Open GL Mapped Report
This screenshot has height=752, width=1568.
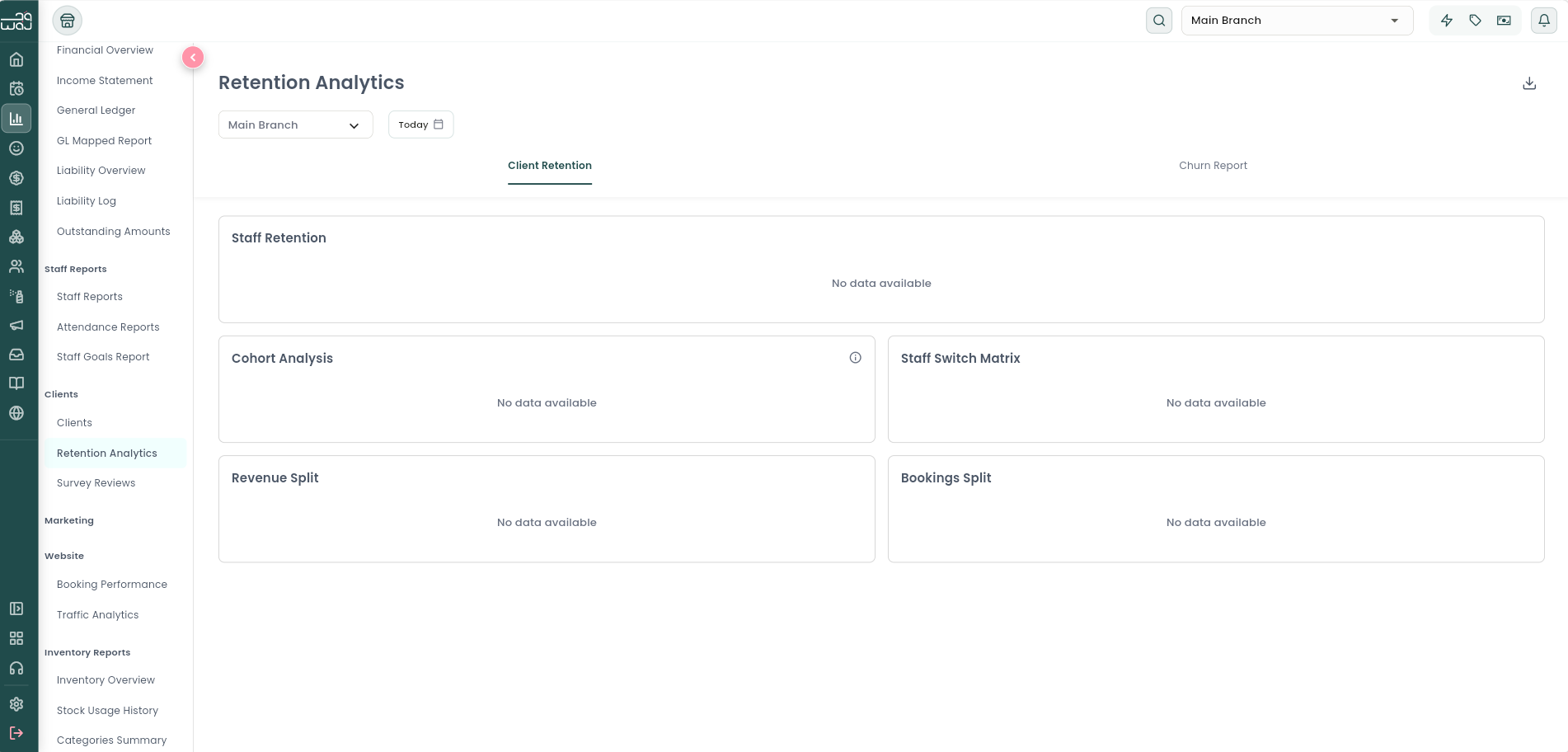pos(104,141)
